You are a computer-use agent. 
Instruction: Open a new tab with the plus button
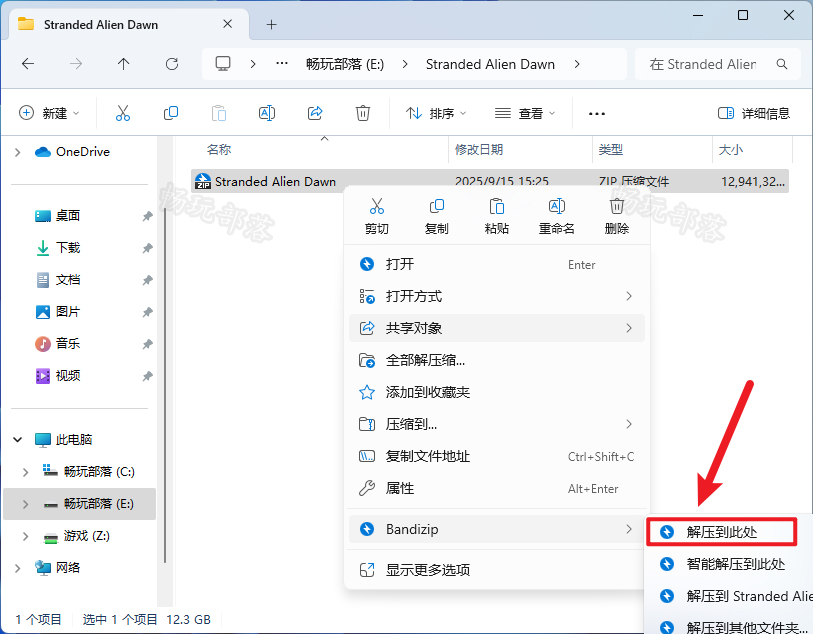[271, 24]
